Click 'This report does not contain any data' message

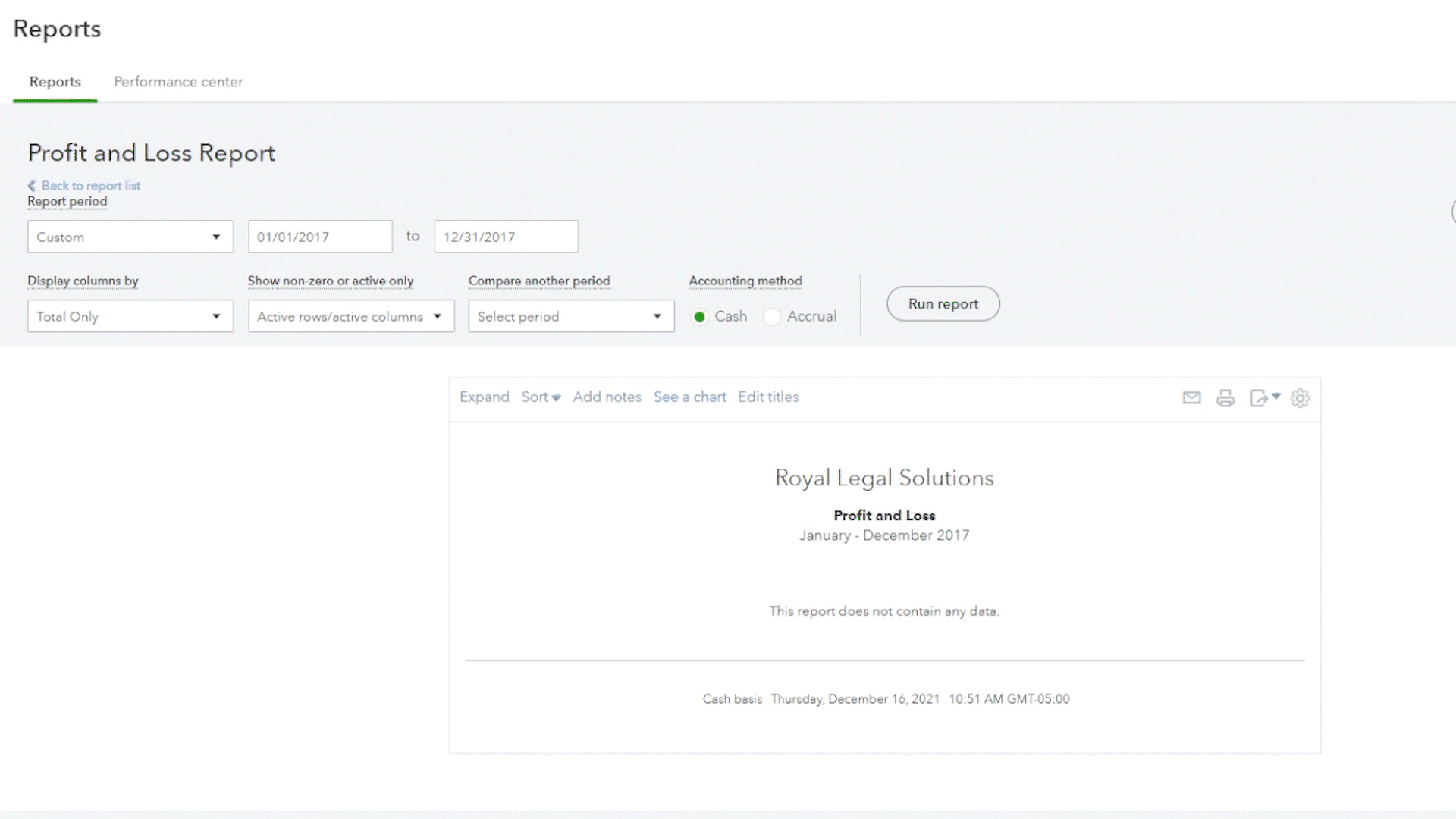click(884, 611)
